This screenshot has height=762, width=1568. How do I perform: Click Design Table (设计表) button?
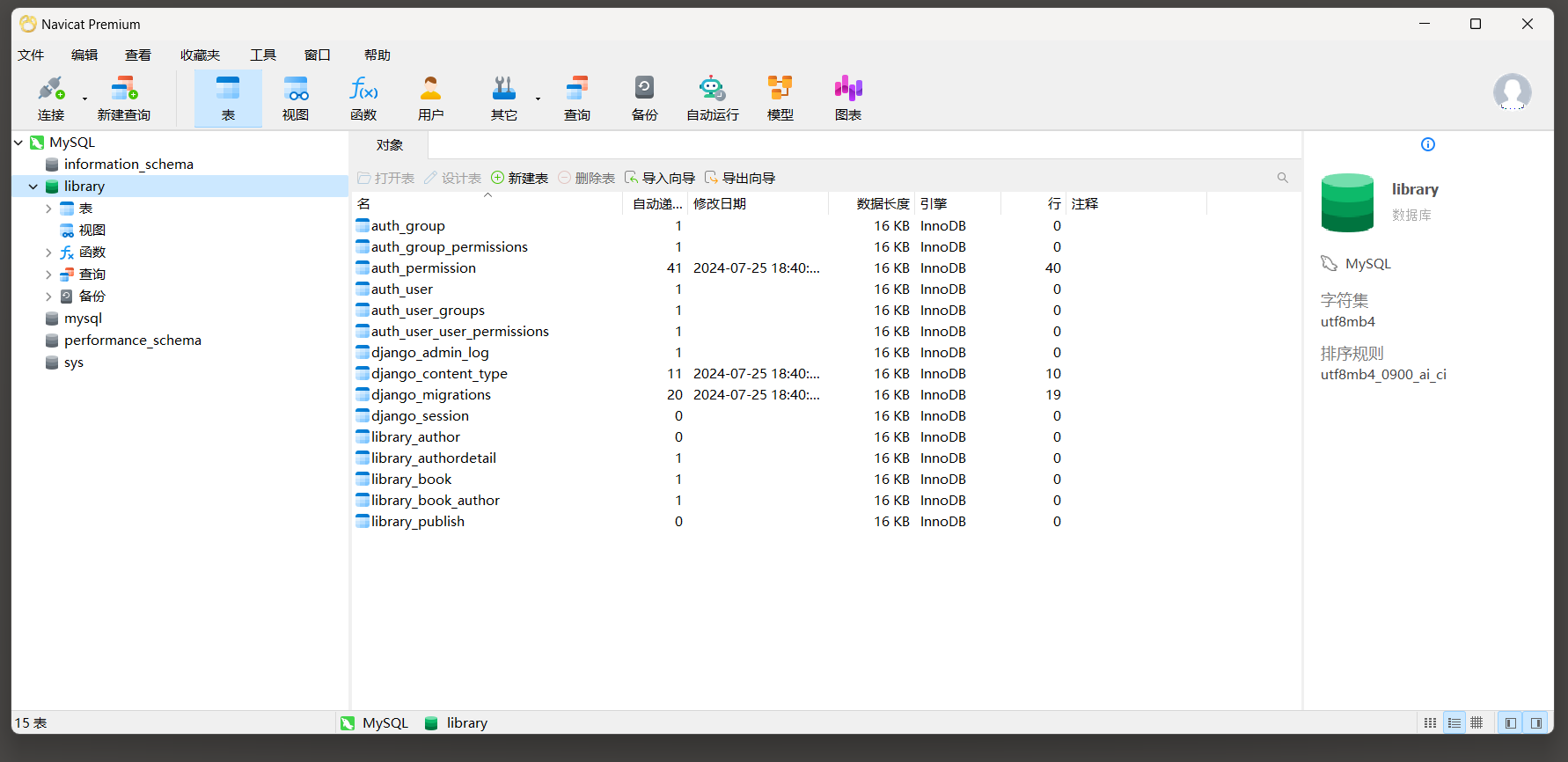[452, 178]
